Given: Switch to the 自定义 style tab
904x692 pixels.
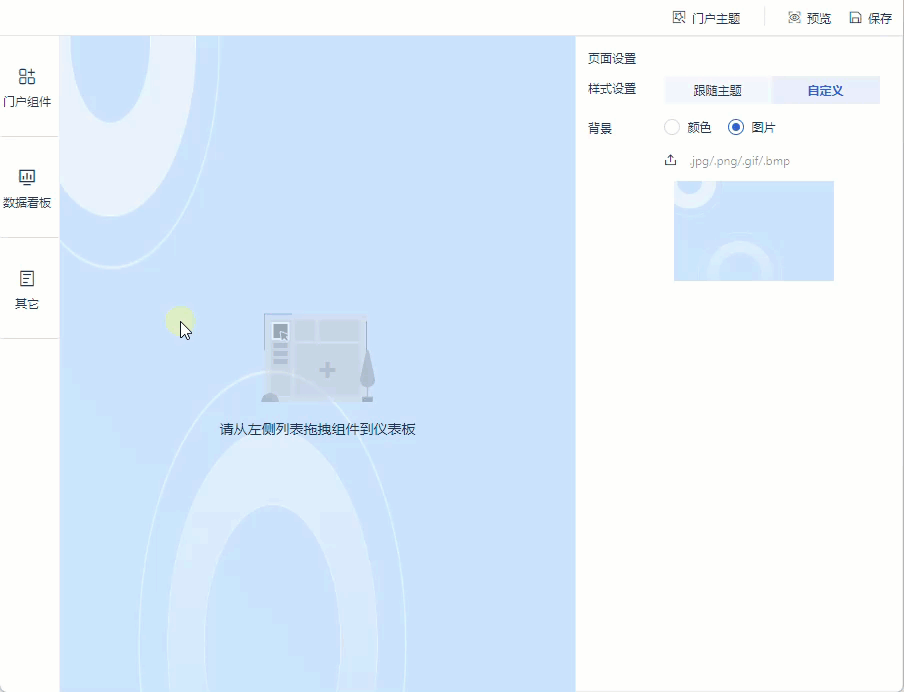Looking at the screenshot, I should click(x=826, y=90).
